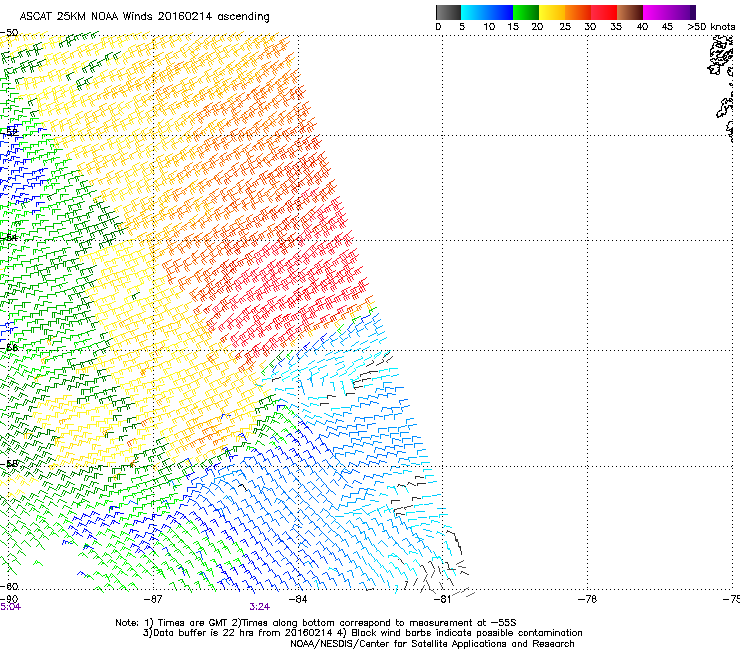Image resolution: width=740 pixels, height=650 pixels.
Task: Click the legend label '35'
Action: tap(616, 27)
